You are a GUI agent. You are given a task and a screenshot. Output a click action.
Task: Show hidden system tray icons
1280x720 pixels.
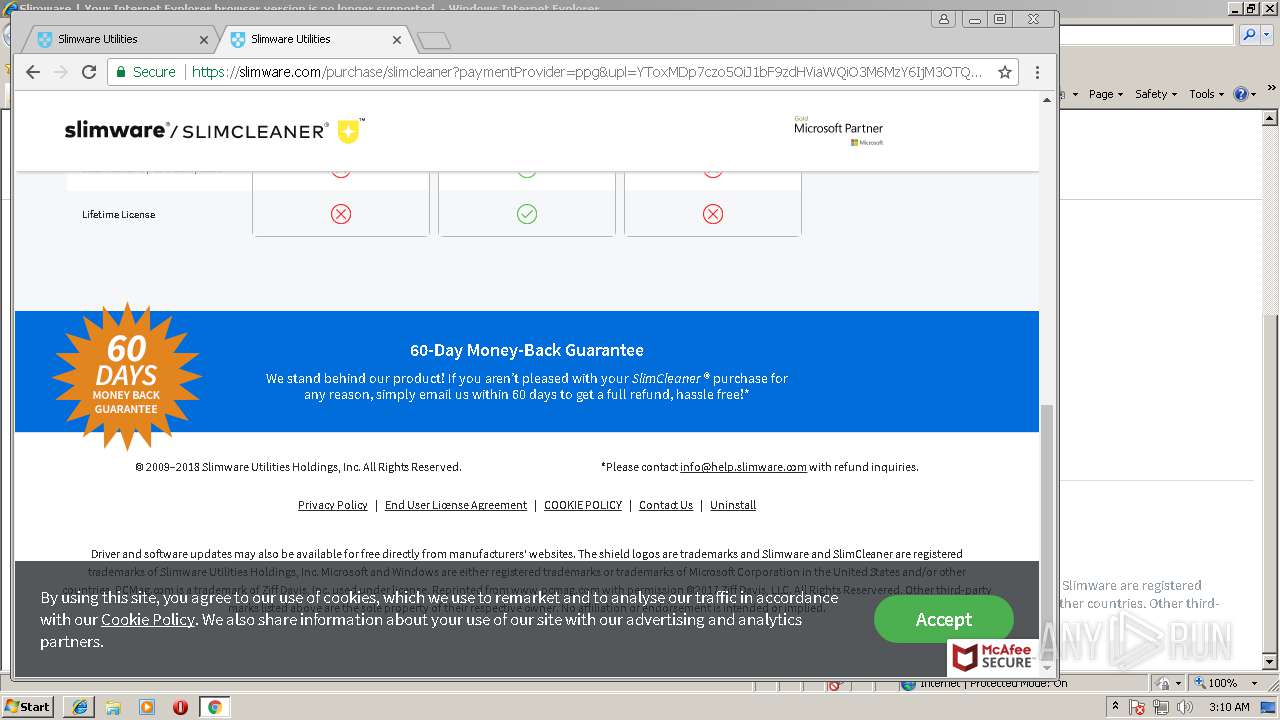pyautogui.click(x=1115, y=707)
